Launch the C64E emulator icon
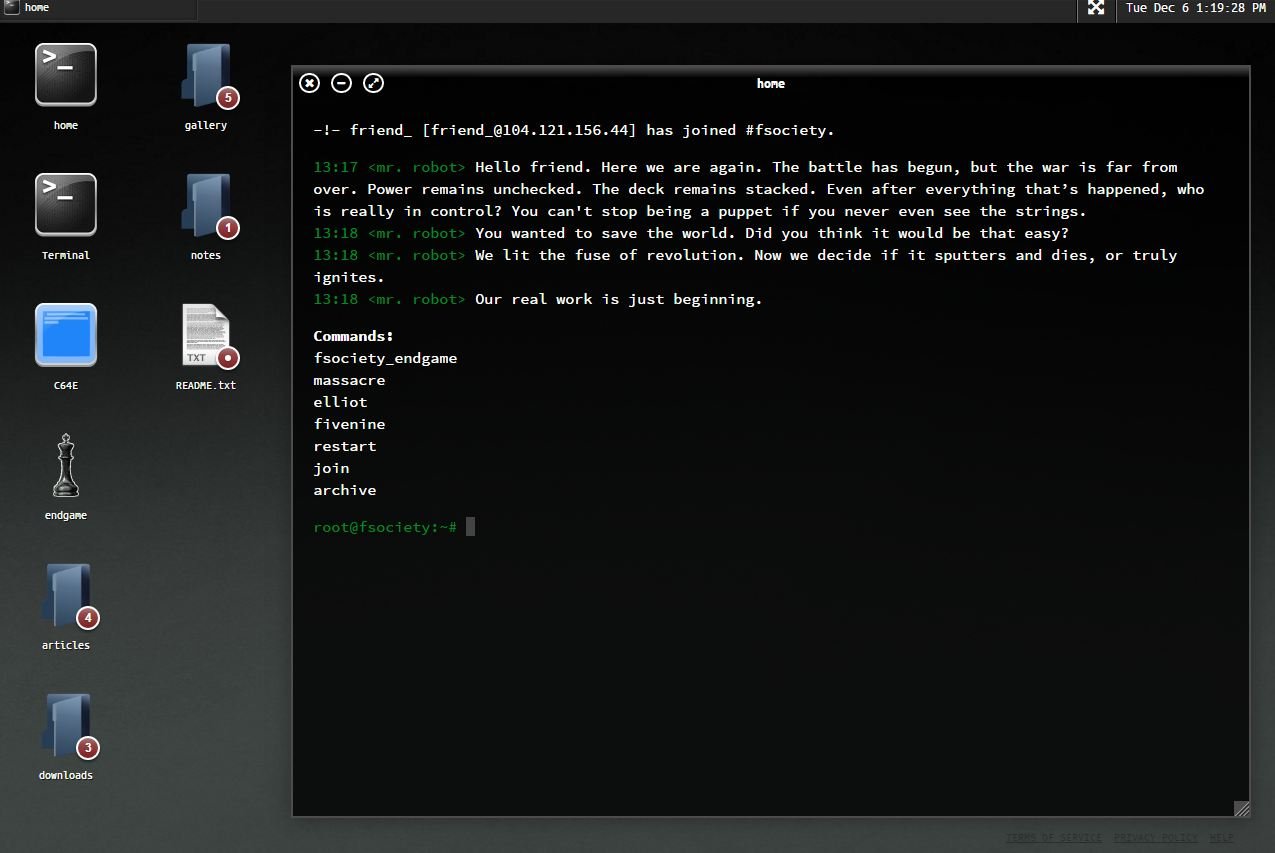 pyautogui.click(x=66, y=335)
